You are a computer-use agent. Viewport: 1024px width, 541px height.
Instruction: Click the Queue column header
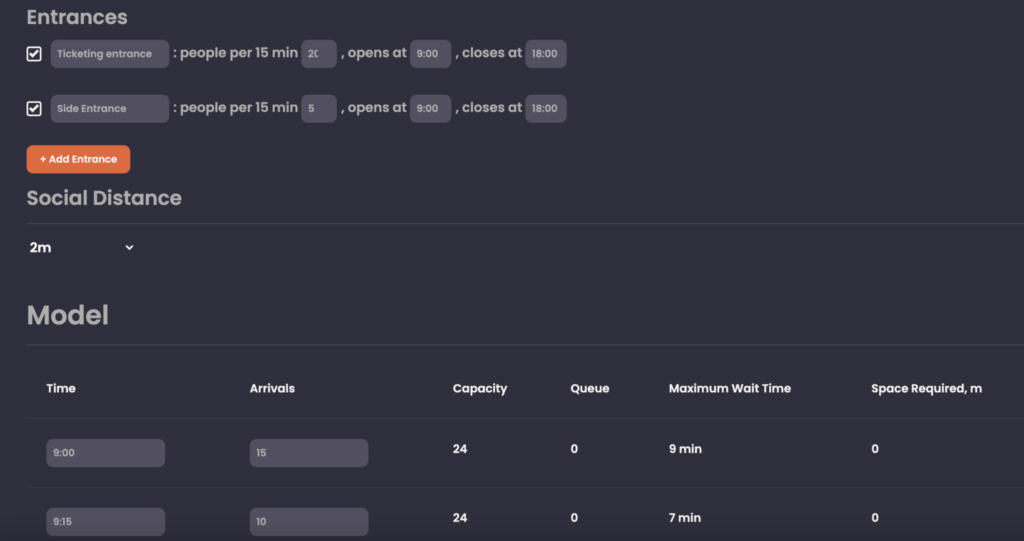pyautogui.click(x=590, y=388)
